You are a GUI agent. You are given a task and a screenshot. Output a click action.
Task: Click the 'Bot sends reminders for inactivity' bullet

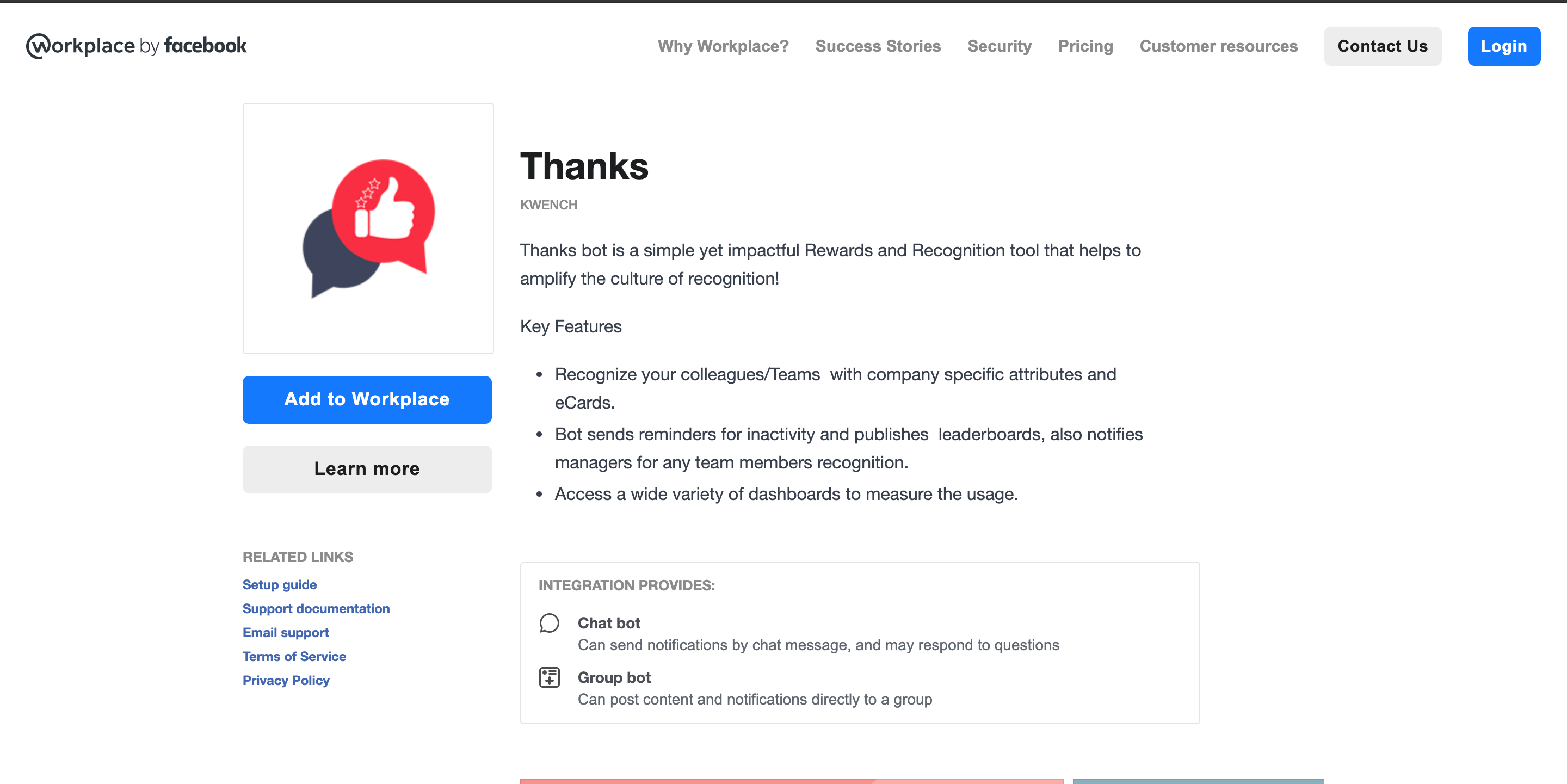click(x=849, y=448)
